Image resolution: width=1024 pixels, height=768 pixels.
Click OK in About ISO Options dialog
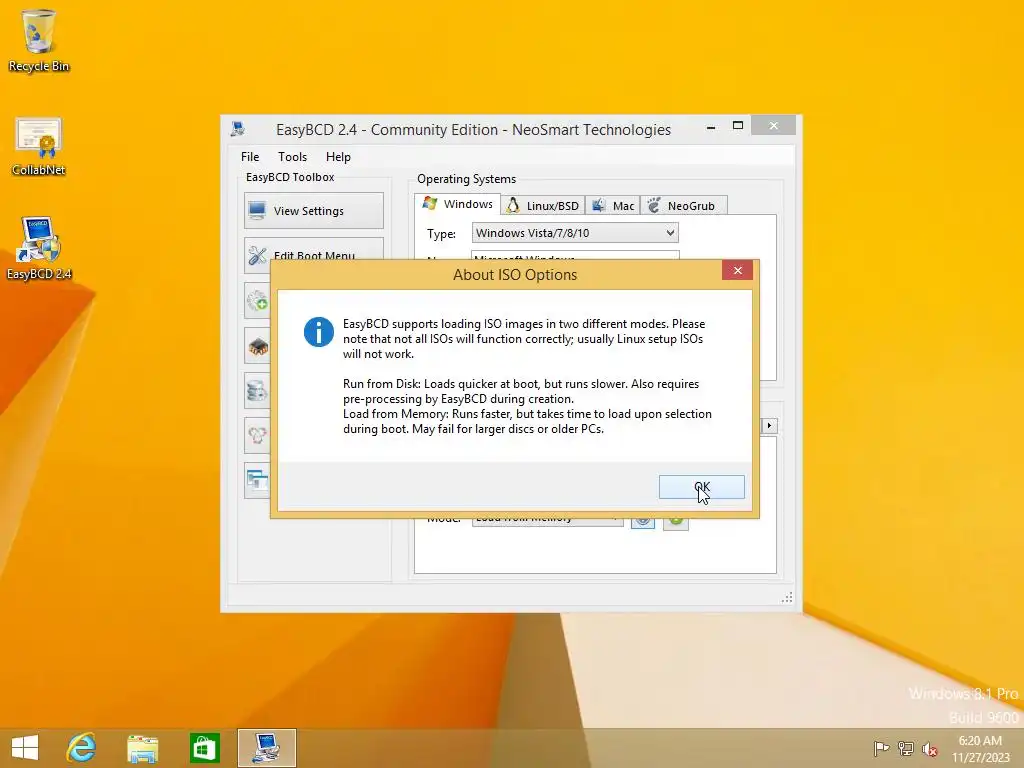pos(701,487)
